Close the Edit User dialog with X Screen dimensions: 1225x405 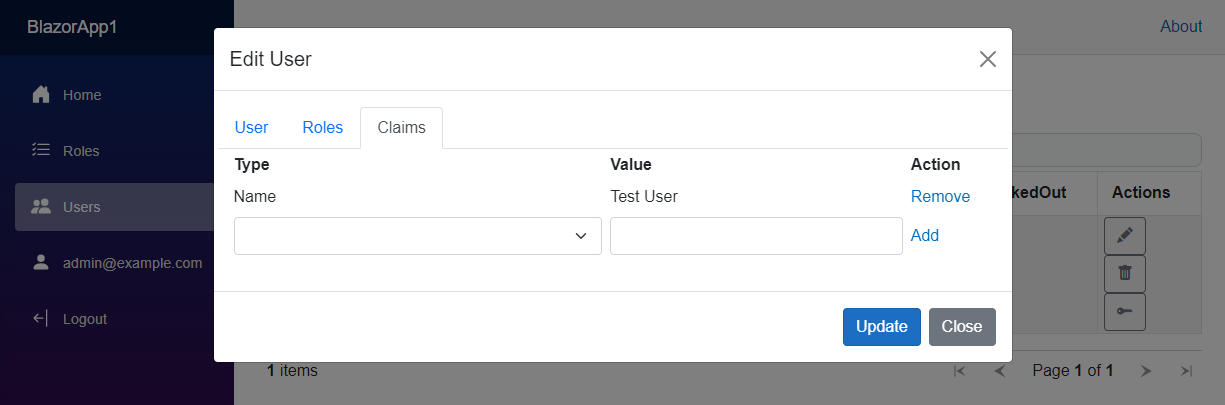[x=988, y=59]
